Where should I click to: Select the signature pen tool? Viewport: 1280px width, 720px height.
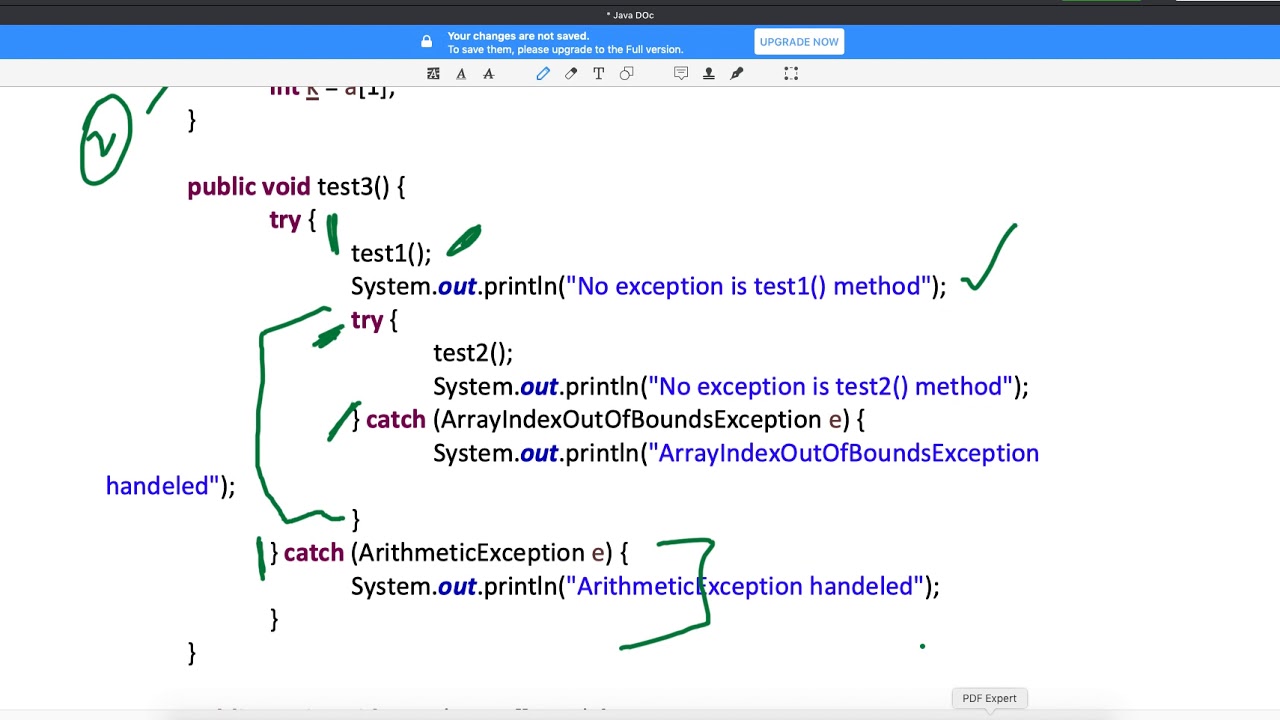737,73
